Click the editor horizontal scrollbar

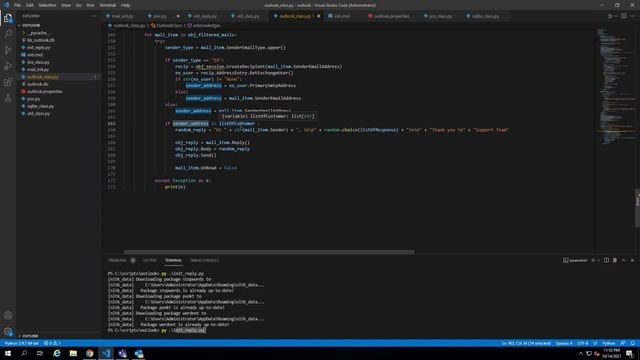click(x=269, y=252)
